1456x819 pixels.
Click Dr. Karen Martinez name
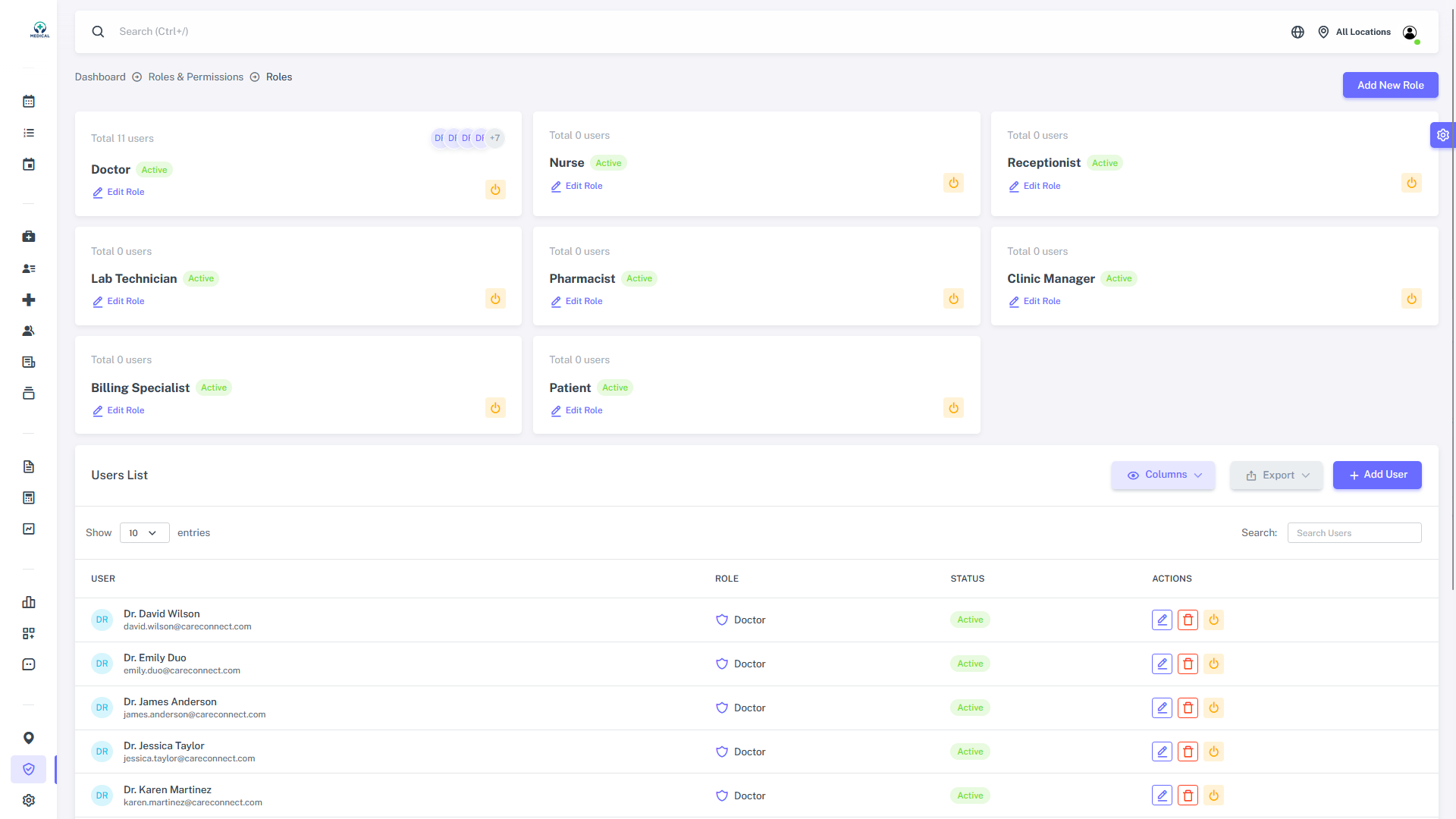click(168, 789)
